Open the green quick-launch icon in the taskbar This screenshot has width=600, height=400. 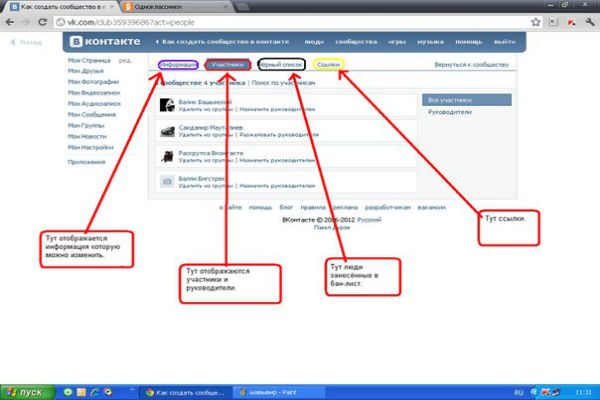click(68, 392)
